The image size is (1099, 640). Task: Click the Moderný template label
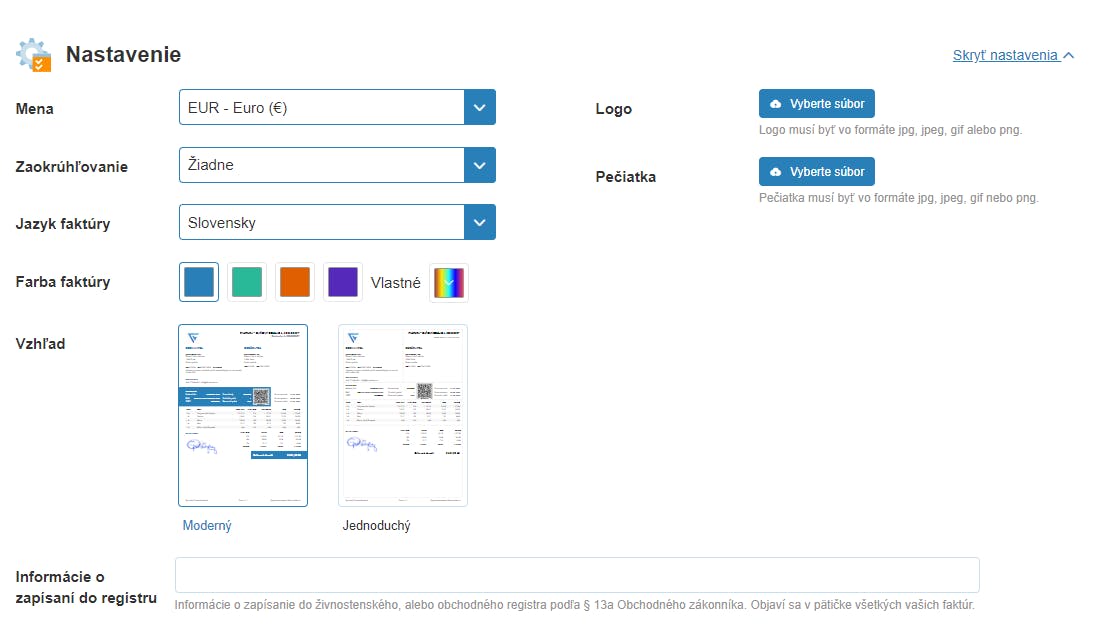[x=207, y=525]
